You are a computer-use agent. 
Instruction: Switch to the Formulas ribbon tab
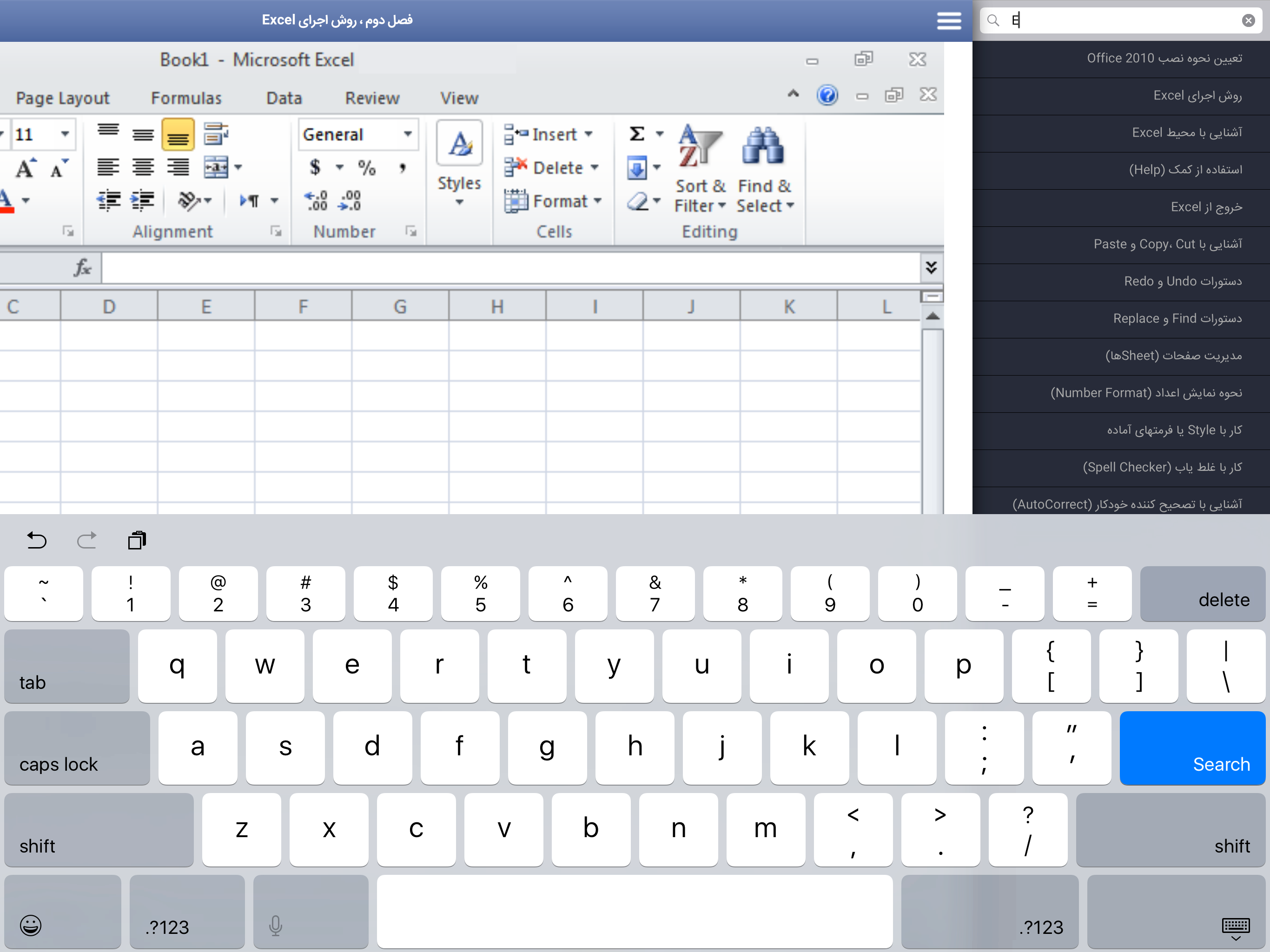[x=186, y=98]
